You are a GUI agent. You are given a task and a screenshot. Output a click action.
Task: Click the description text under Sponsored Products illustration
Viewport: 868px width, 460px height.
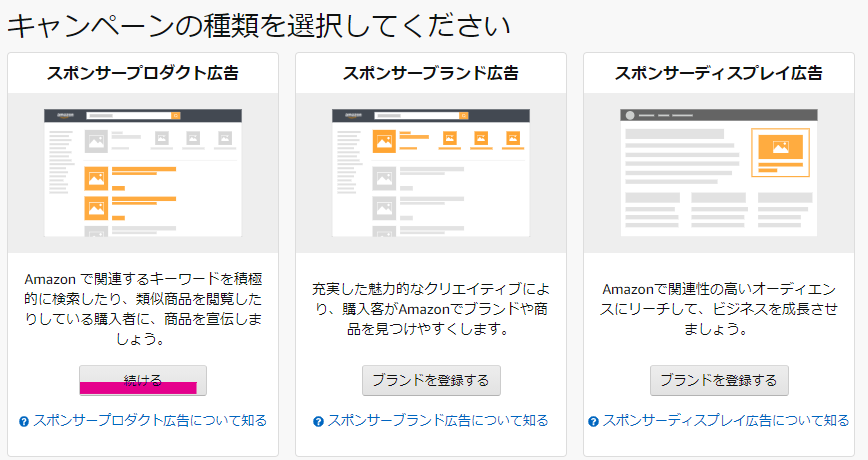(142, 309)
